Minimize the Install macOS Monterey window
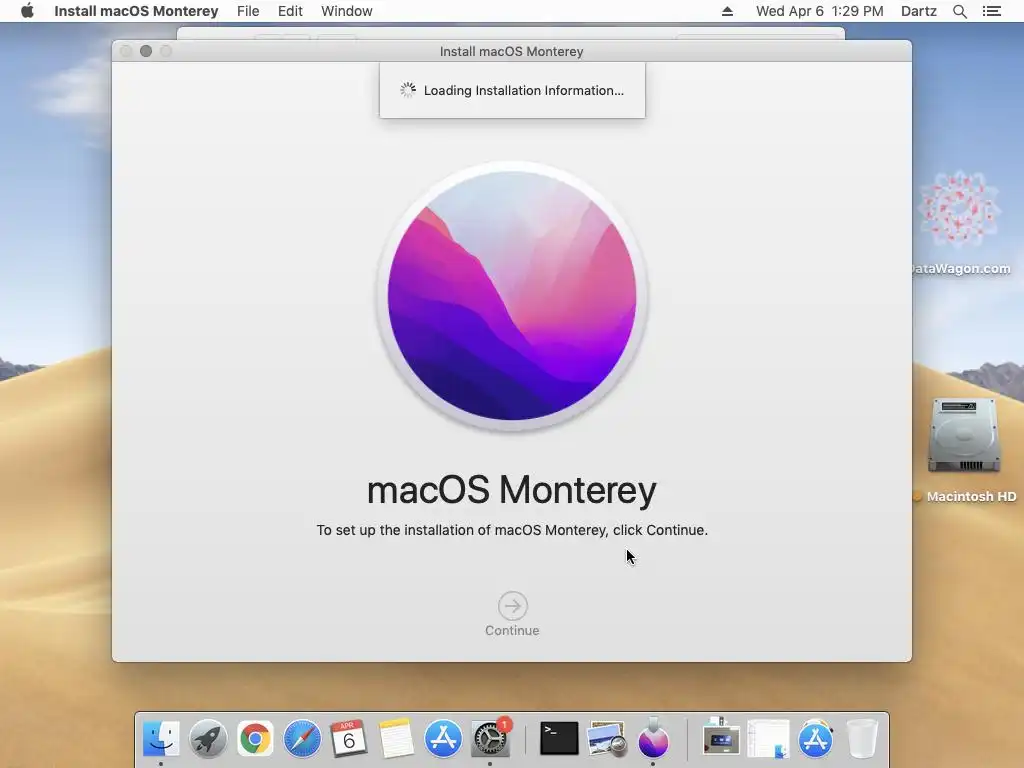The width and height of the screenshot is (1024, 768). pyautogui.click(x=146, y=51)
